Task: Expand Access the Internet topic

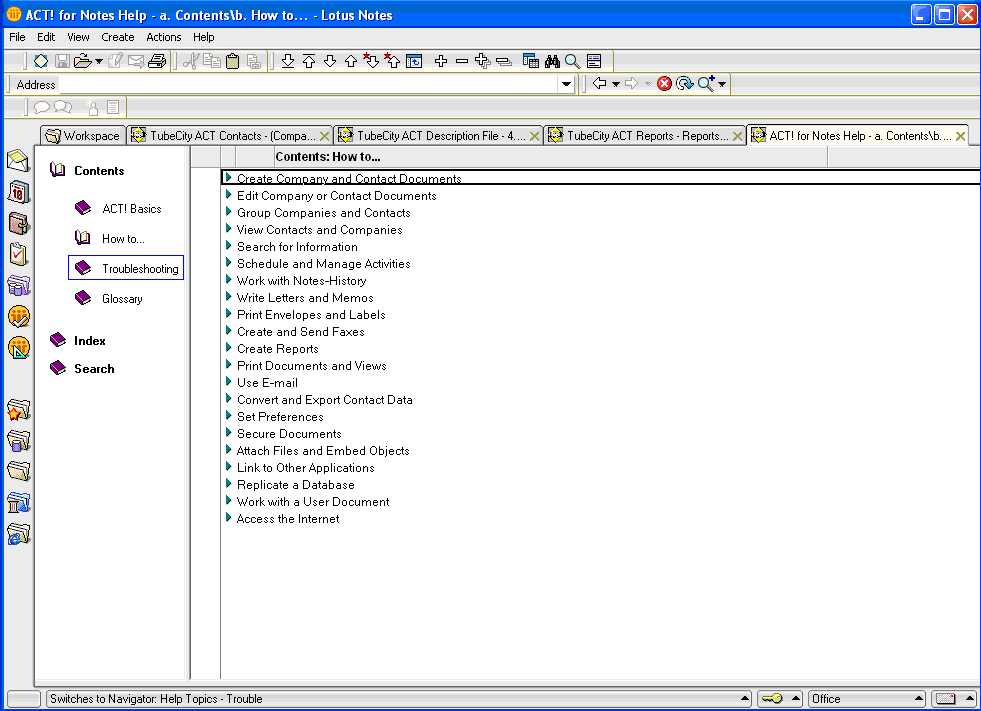Action: click(x=228, y=518)
